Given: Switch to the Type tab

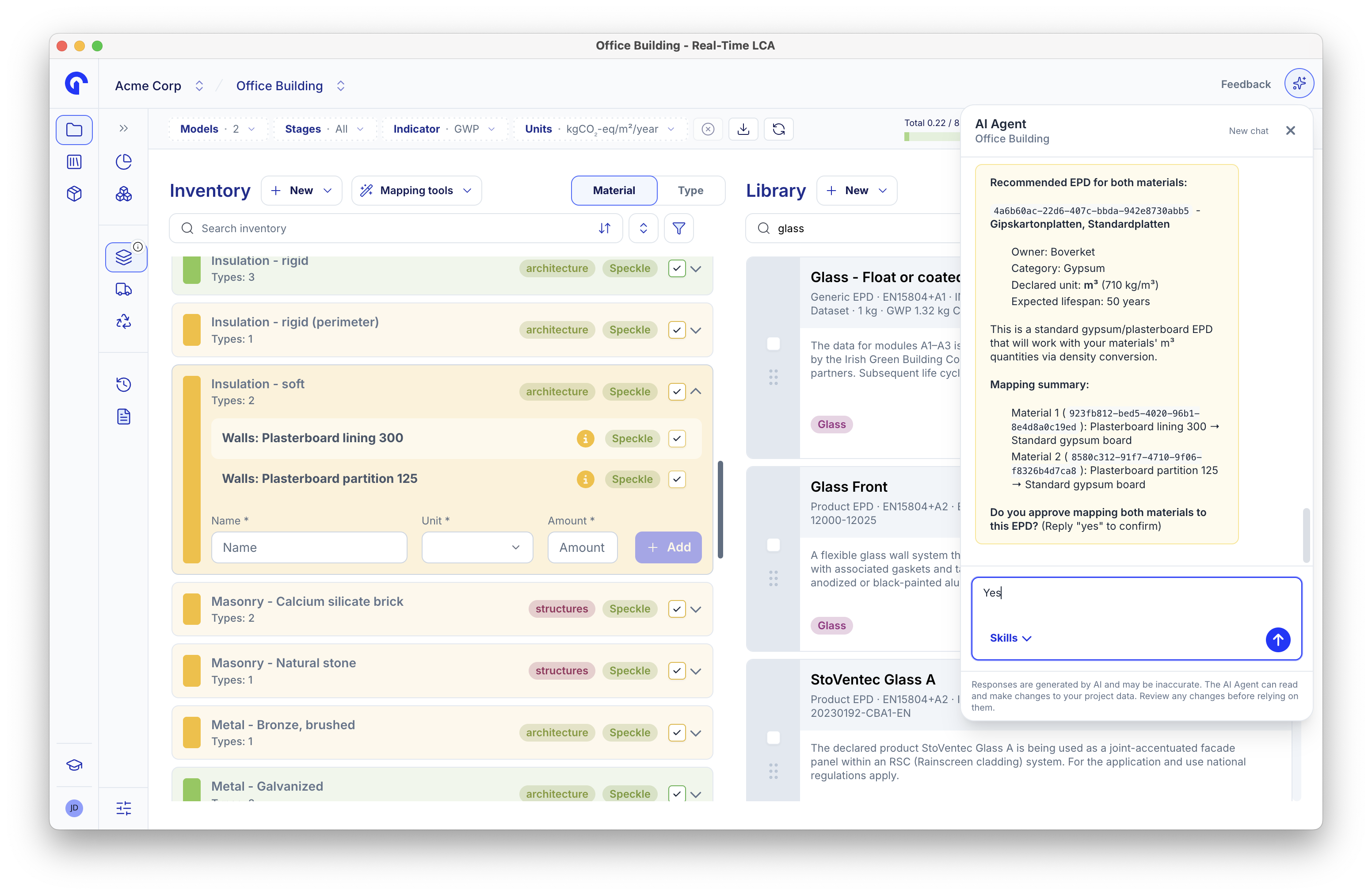Looking at the screenshot, I should [x=690, y=191].
